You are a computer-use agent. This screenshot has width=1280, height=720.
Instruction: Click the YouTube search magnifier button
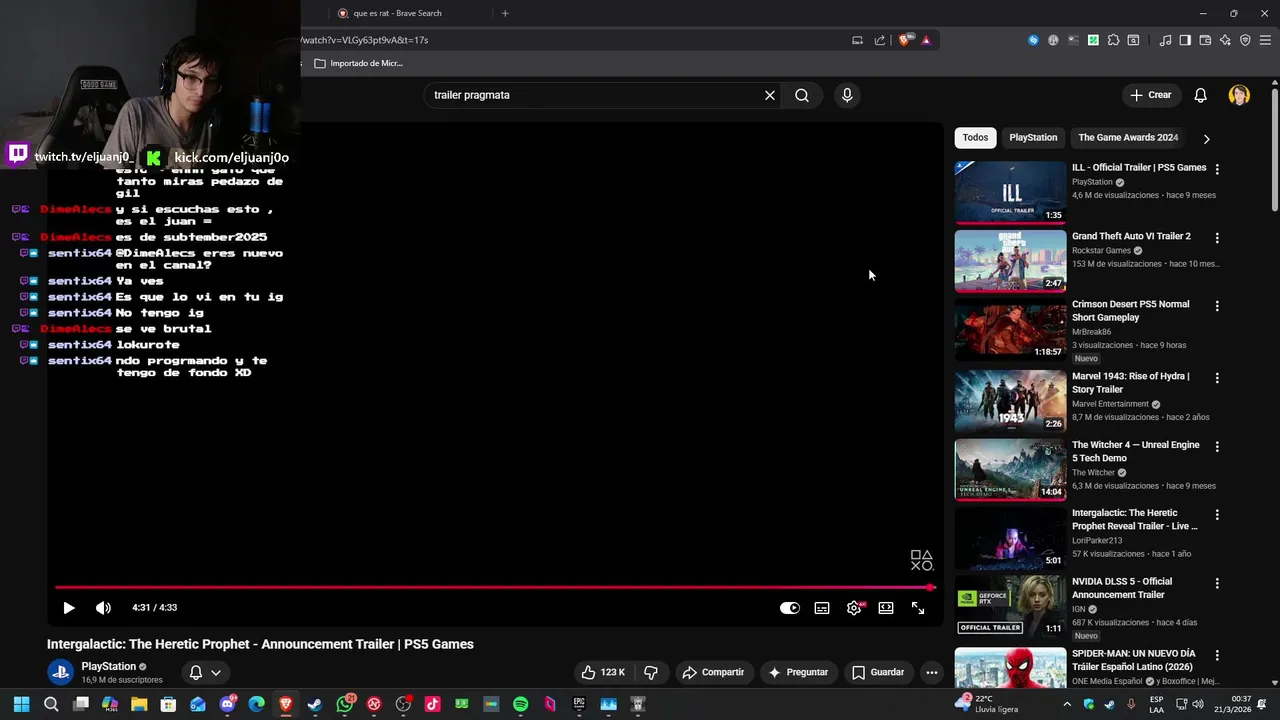[x=802, y=95]
